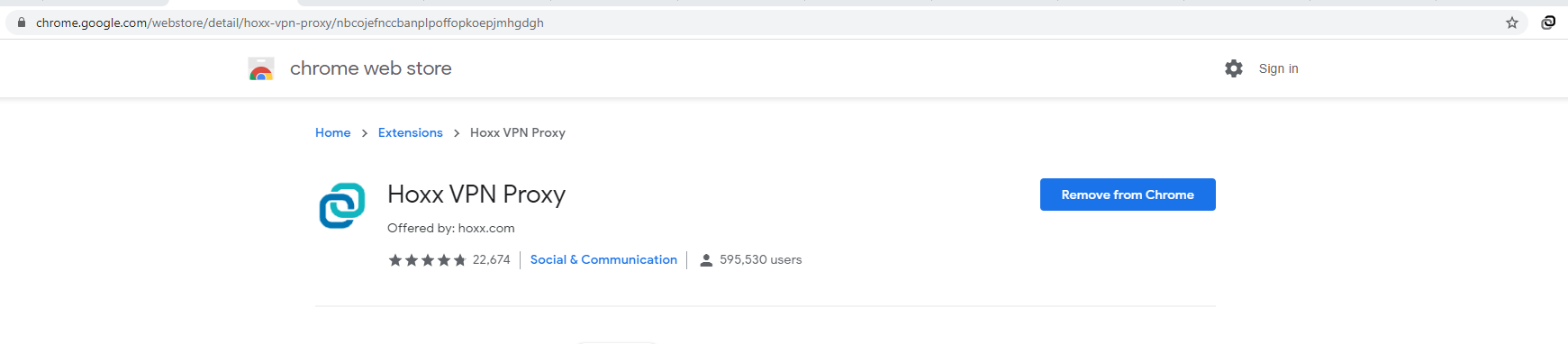Click the chevron after Extensions breadcrumb

[457, 133]
